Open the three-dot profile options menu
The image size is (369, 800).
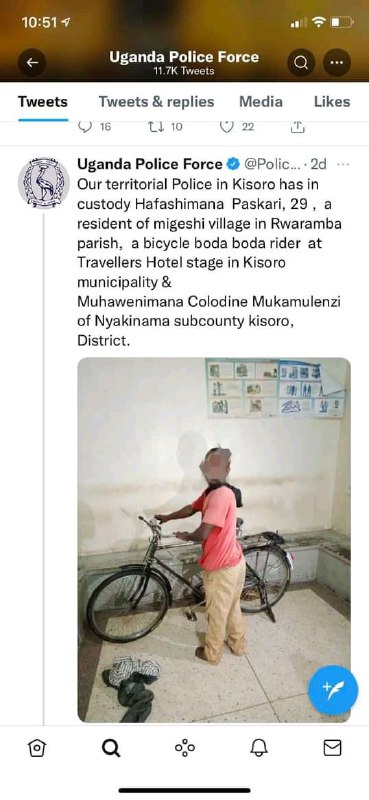pos(337,62)
